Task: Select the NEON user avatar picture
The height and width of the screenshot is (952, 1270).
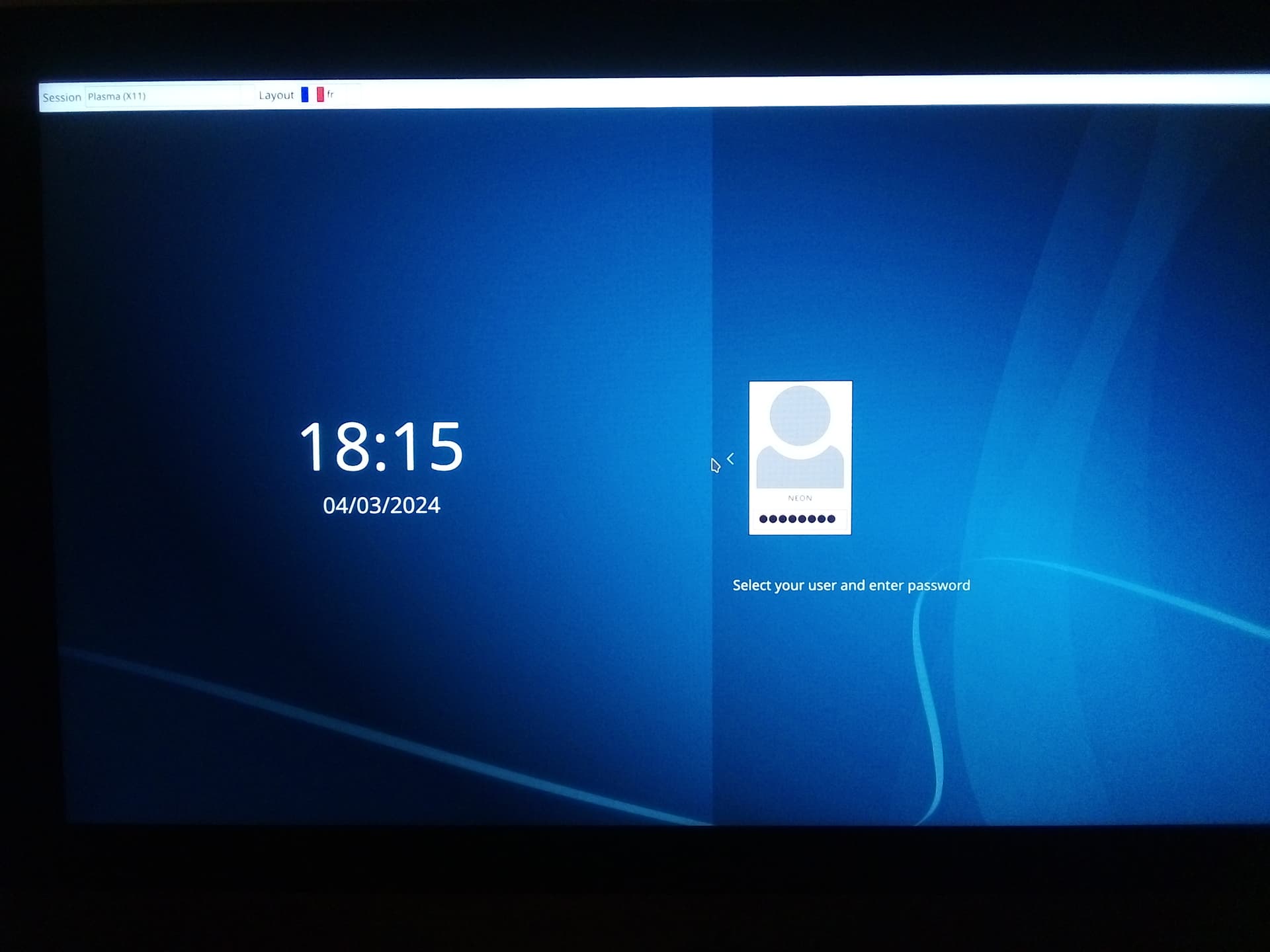Action: tap(800, 437)
